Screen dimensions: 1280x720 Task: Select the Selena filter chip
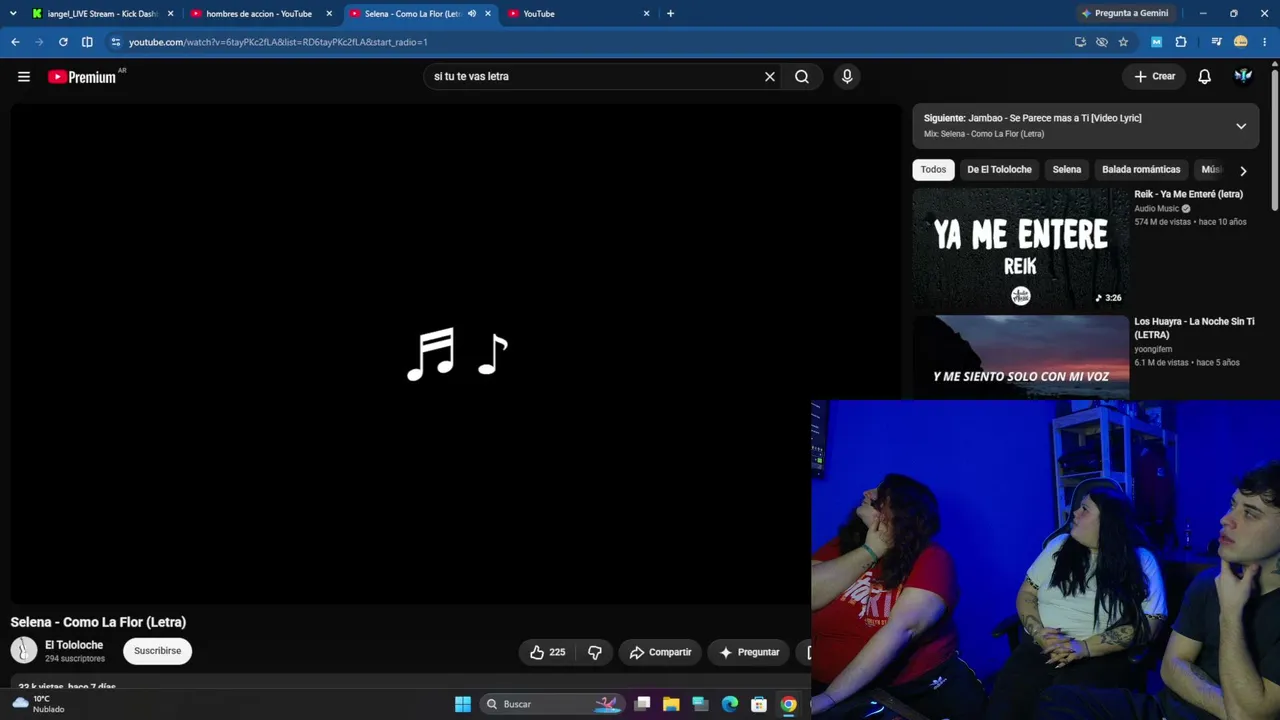coord(1067,170)
